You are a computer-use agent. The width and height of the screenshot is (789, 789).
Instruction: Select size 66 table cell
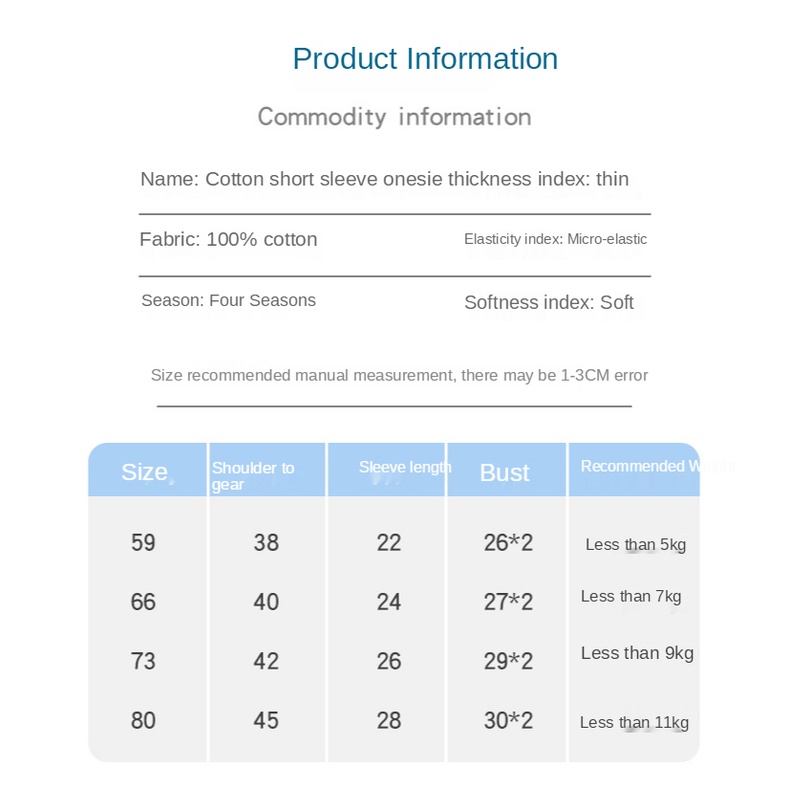tap(143, 601)
